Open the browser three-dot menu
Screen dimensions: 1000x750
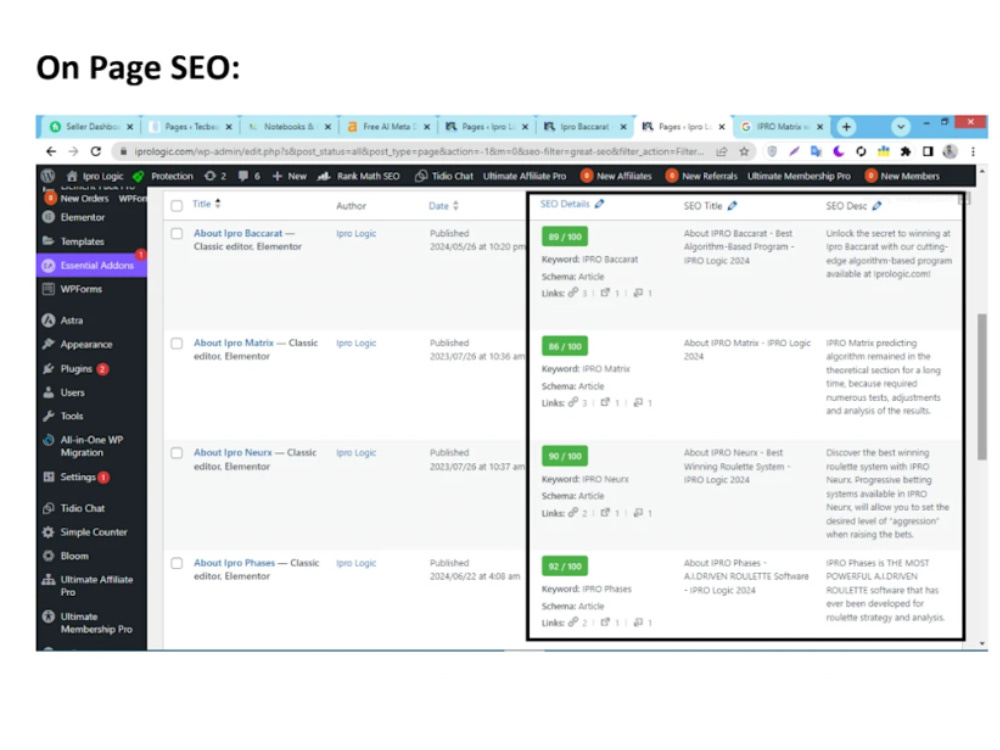pyautogui.click(x=973, y=152)
